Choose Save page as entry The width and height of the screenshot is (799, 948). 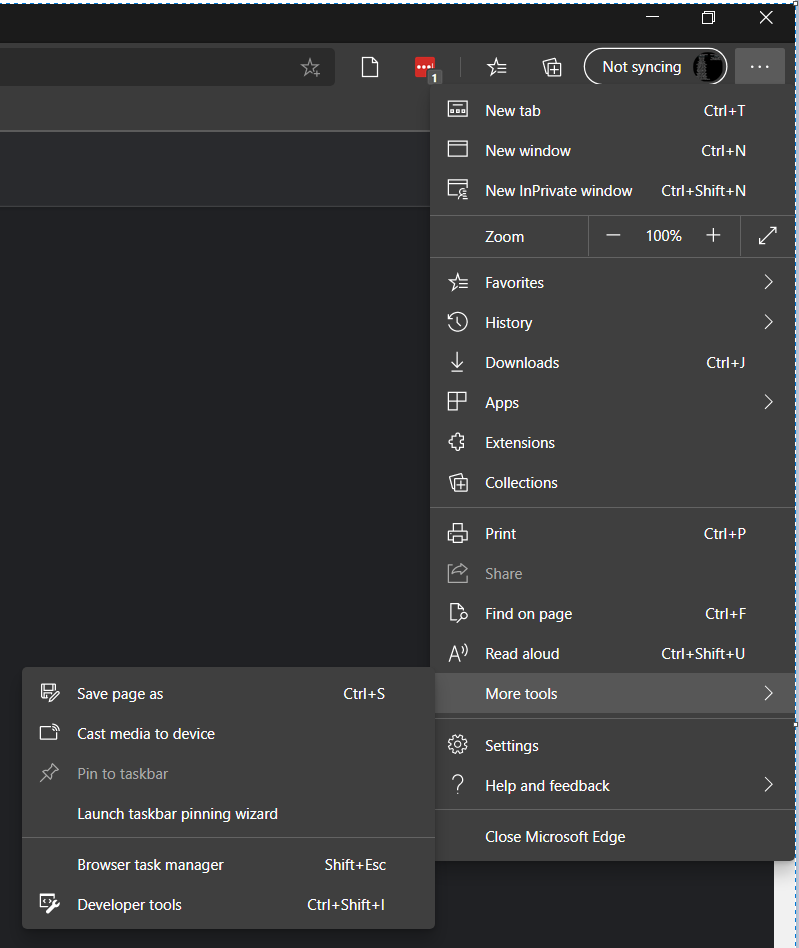[x=228, y=693]
